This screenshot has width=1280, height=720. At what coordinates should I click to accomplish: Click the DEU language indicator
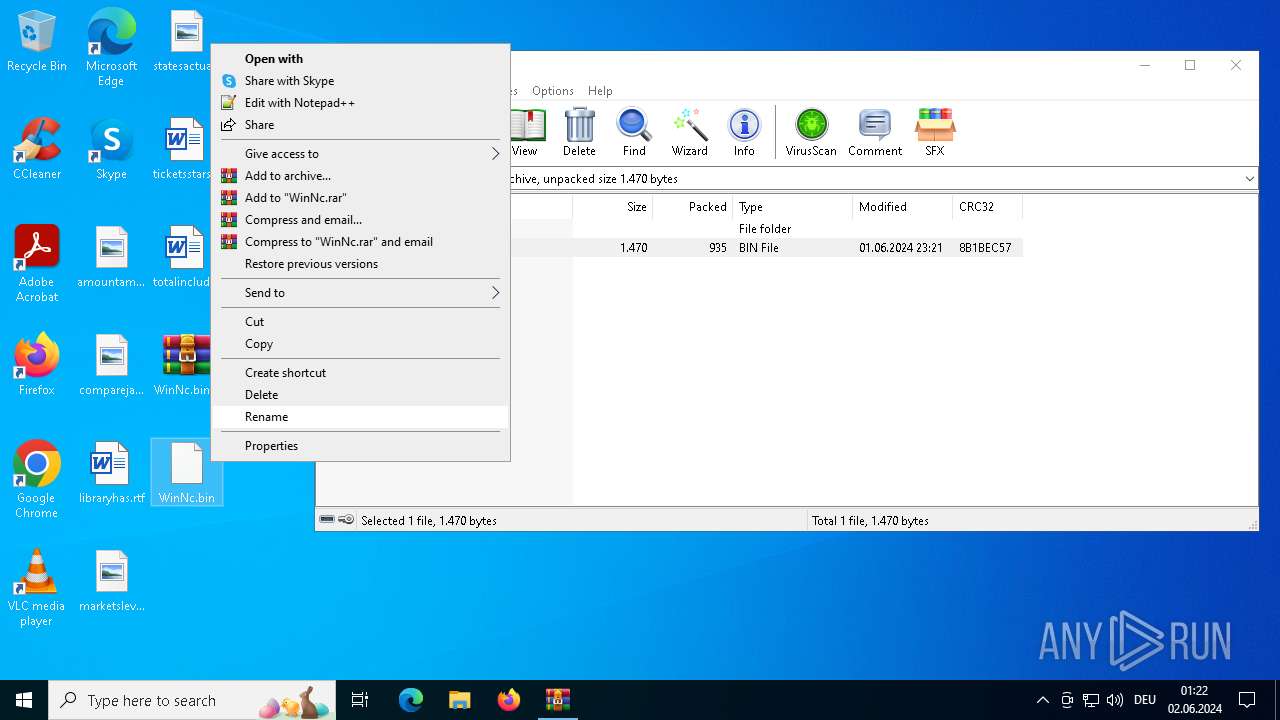pyautogui.click(x=1145, y=700)
